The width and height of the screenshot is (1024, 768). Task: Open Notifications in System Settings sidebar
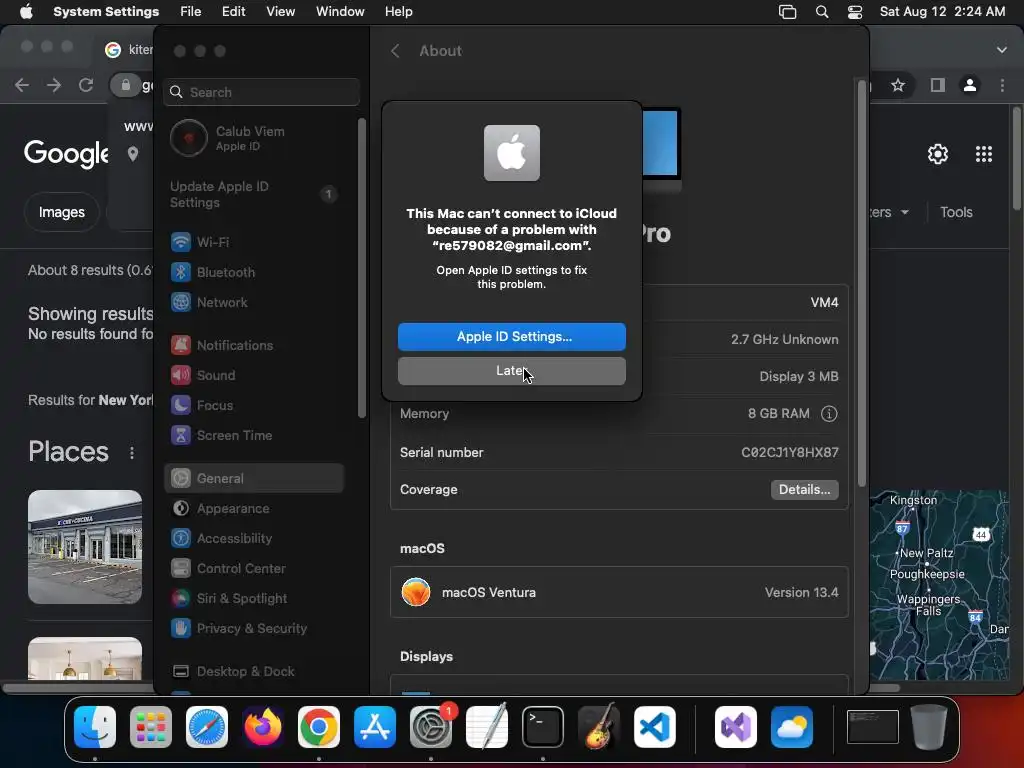[x=255, y=345]
